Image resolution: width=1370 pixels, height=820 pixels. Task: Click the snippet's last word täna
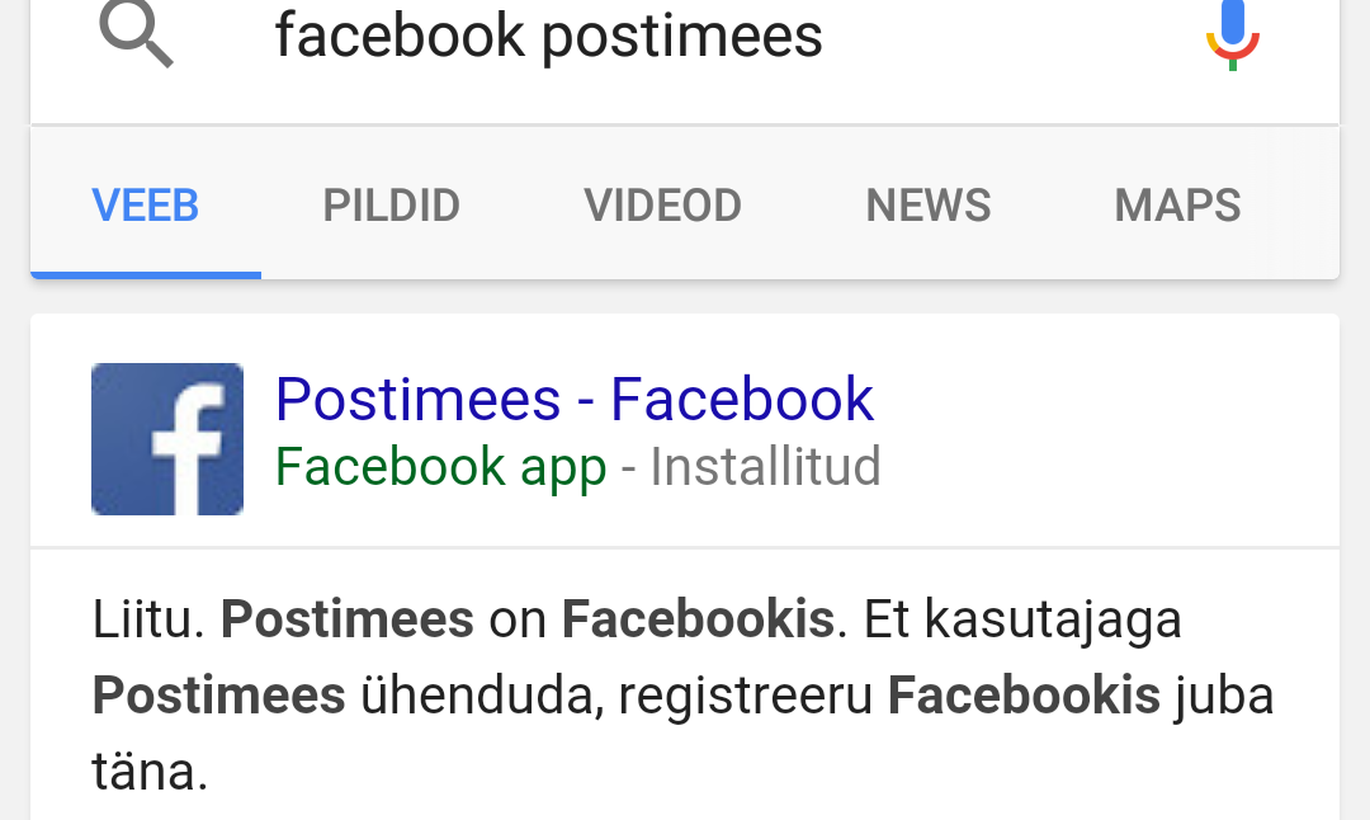tap(150, 772)
